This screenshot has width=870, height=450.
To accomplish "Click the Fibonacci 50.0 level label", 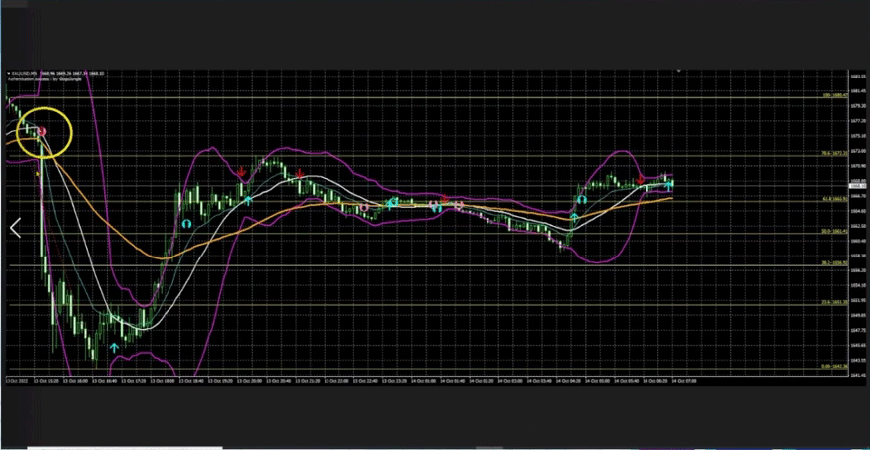I will pos(835,231).
